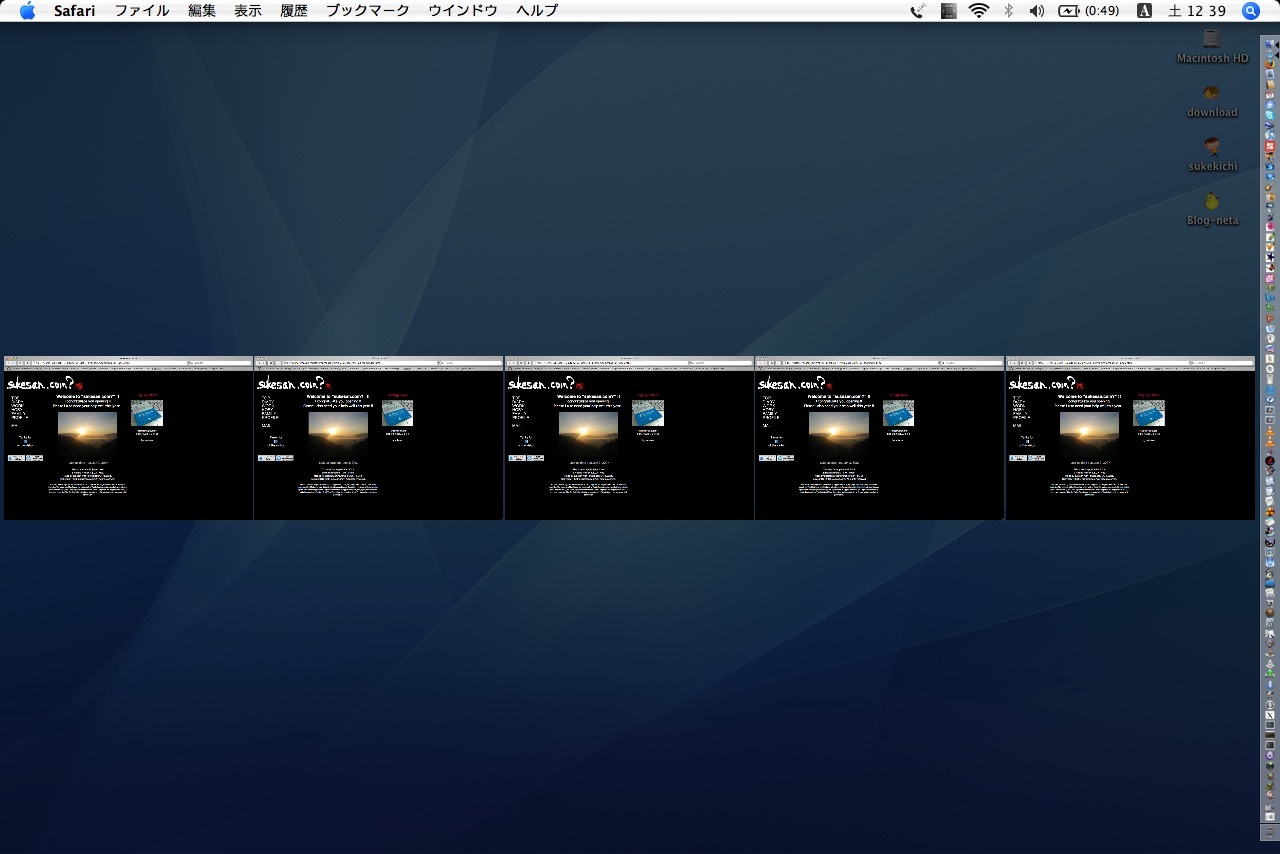Image resolution: width=1280 pixels, height=854 pixels.
Task: Open the input source A menu
Action: click(x=1145, y=11)
